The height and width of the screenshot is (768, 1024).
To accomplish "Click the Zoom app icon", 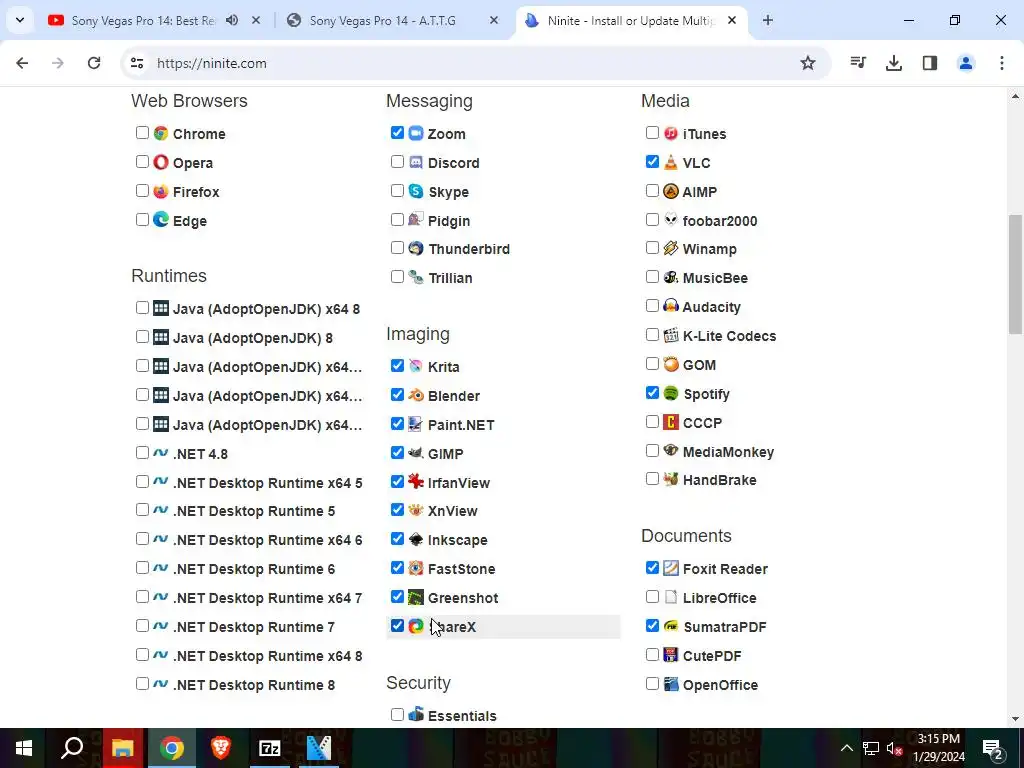I will 416,133.
